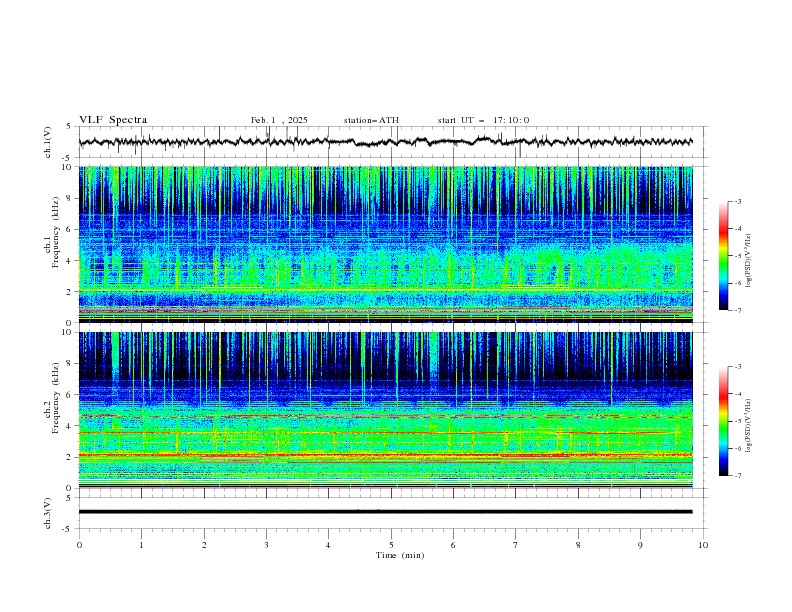Click time axis tick label "9"
Image resolution: width=792 pixels, height=612 pixels.
pyautogui.click(x=640, y=545)
